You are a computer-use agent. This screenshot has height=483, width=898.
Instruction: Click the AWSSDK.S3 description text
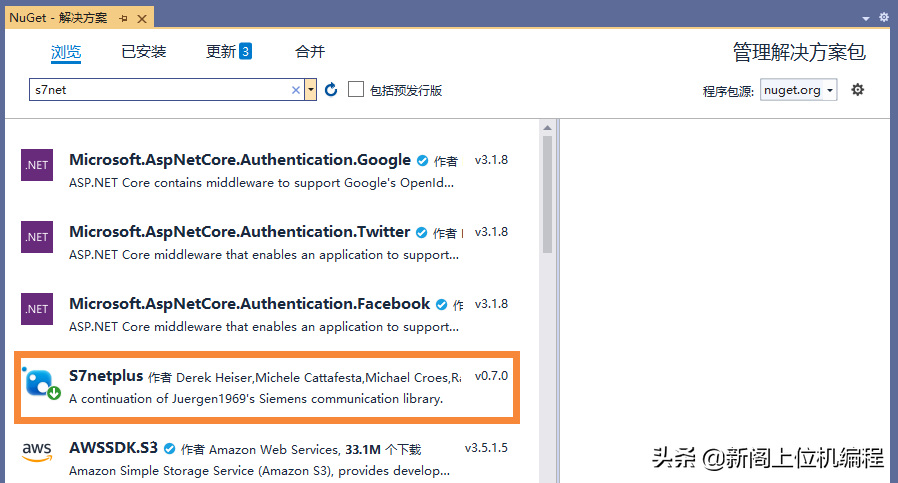[x=259, y=471]
